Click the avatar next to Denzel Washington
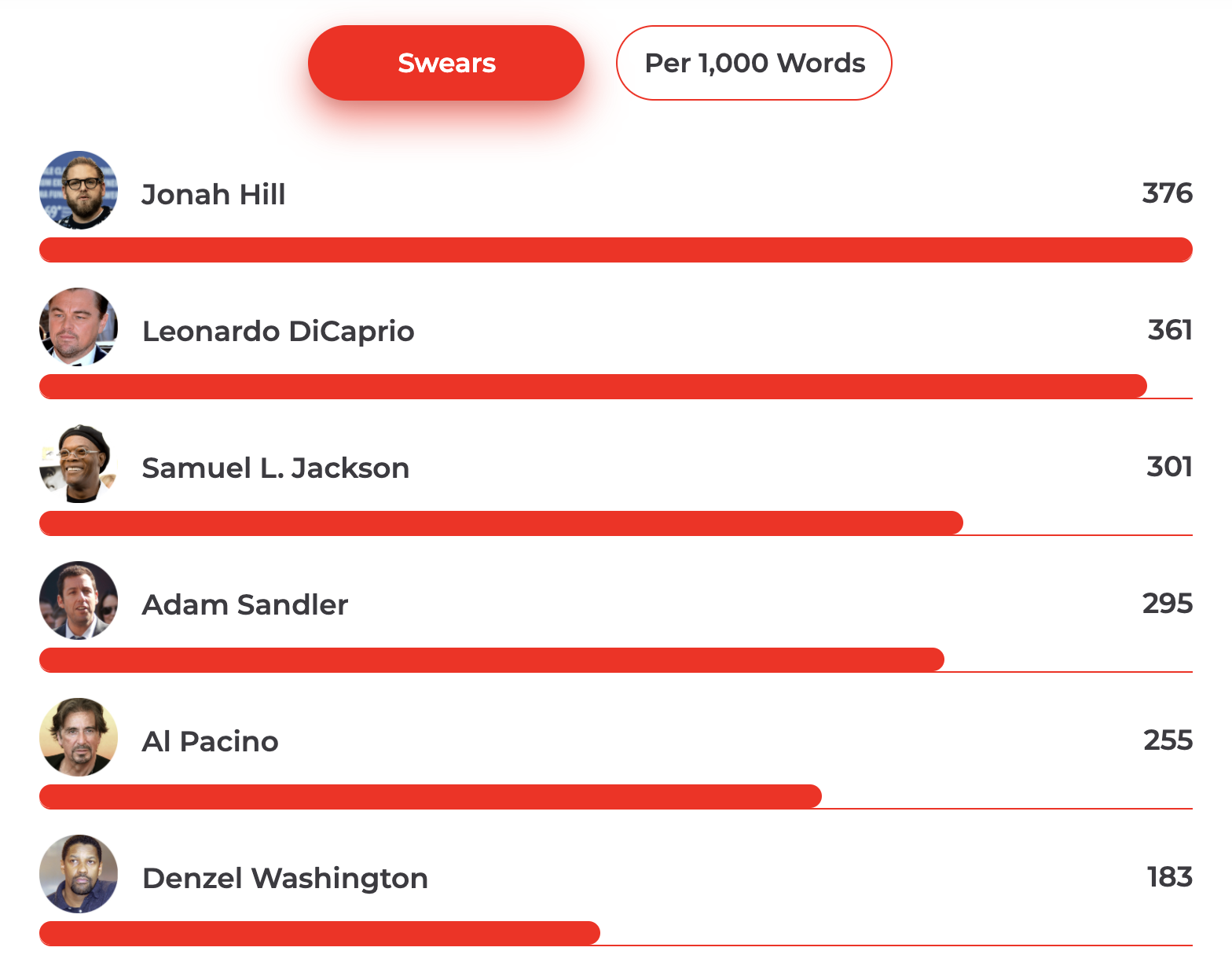Viewport: 1232px width, 962px height. [79, 874]
